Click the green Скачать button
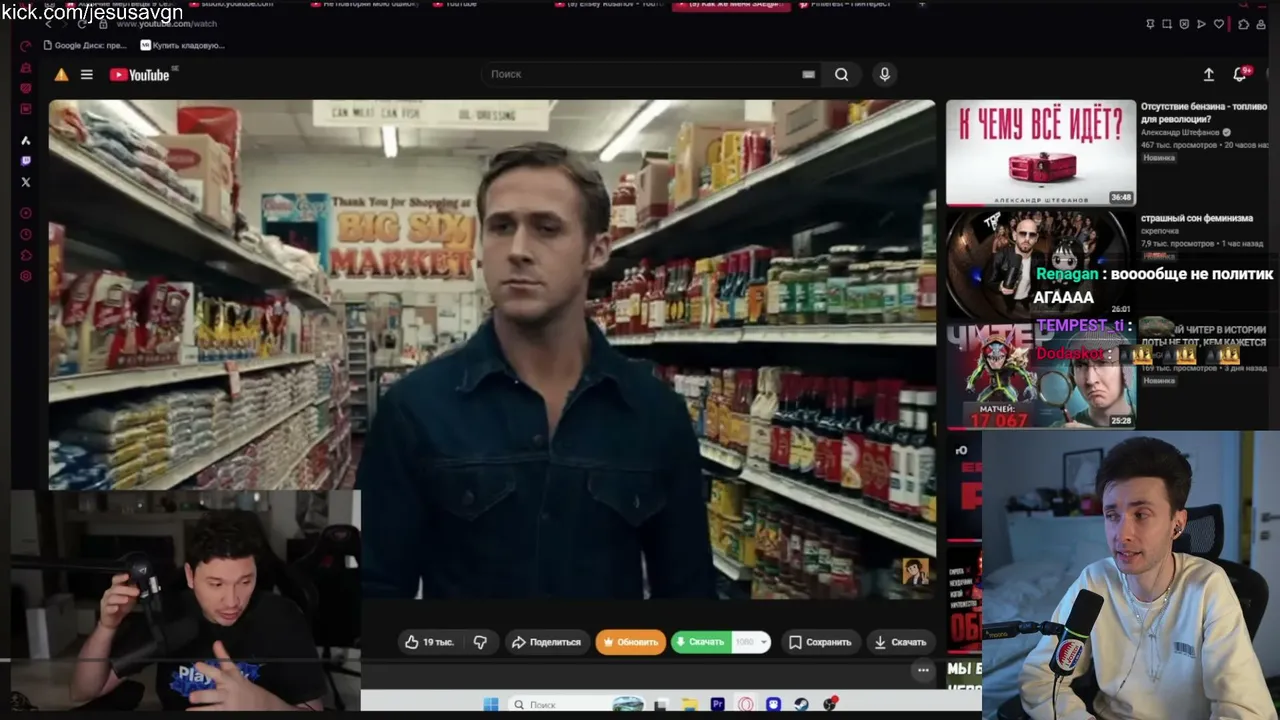Screen dimensions: 1280x720 pos(701,642)
